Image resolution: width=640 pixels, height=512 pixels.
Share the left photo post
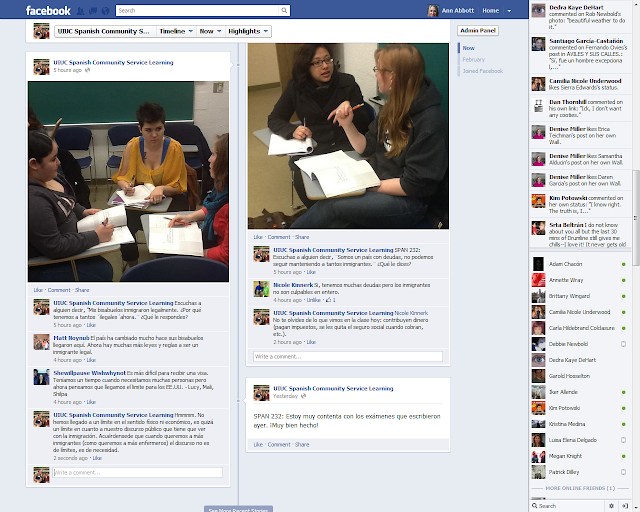point(82,290)
